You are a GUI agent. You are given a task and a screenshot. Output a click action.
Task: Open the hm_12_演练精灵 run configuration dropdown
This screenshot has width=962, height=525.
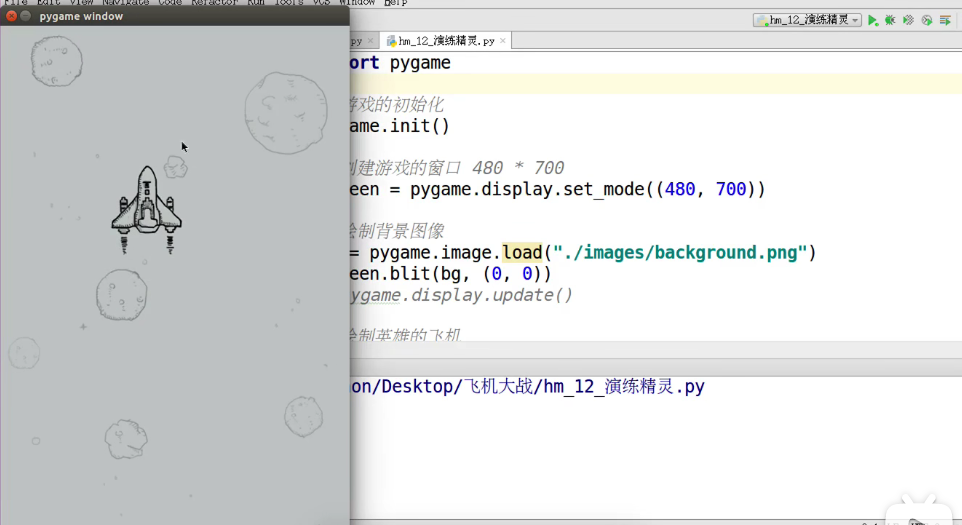(807, 20)
